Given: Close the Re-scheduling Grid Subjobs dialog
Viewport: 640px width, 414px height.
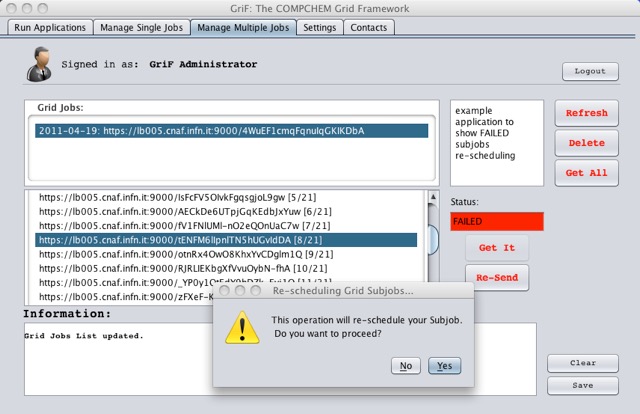Looking at the screenshot, I should [224, 291].
